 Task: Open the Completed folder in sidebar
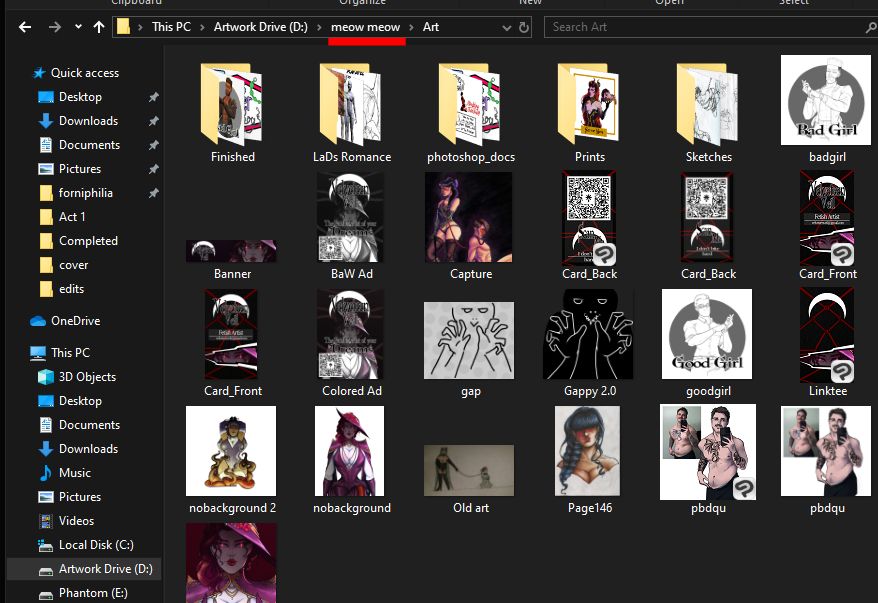[88, 241]
